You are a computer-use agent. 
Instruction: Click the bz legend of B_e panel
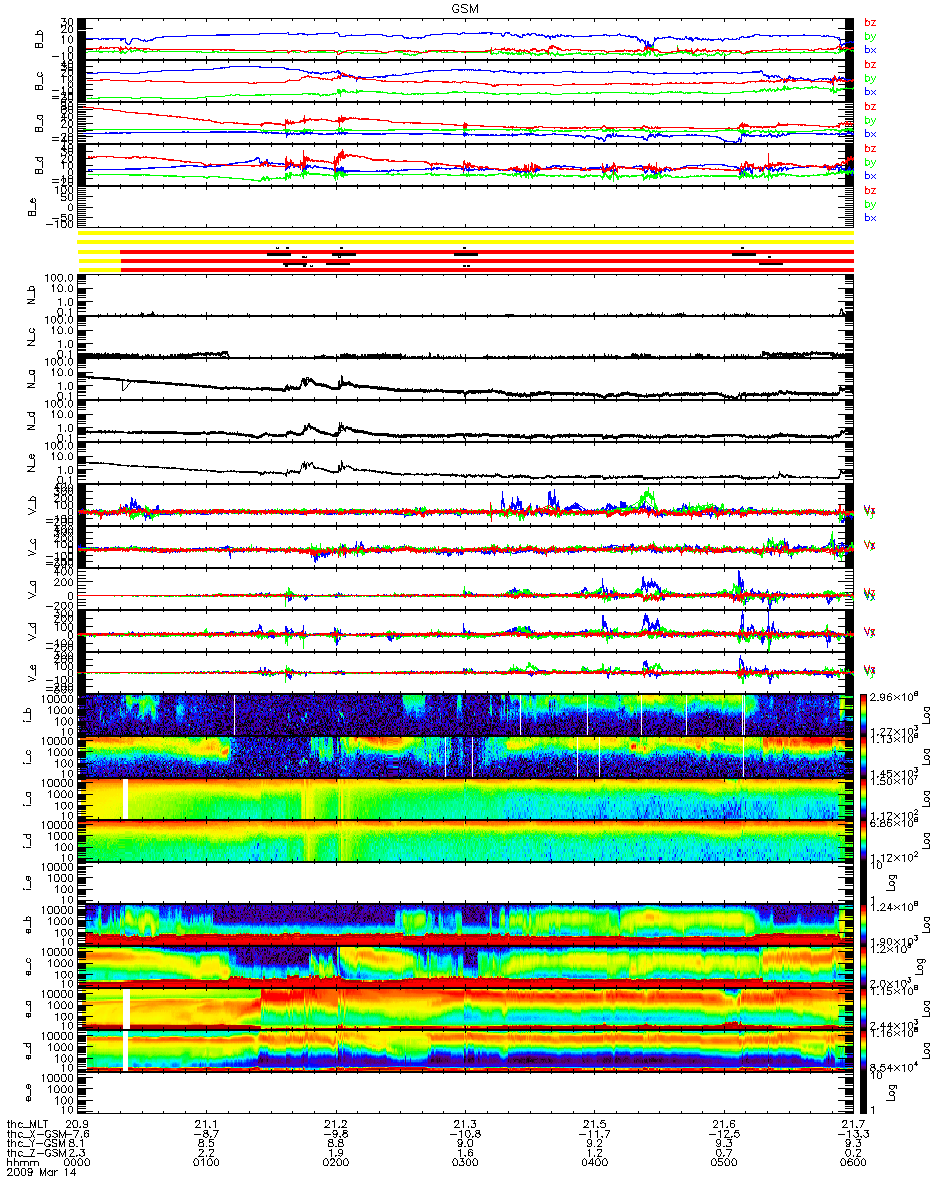870,190
